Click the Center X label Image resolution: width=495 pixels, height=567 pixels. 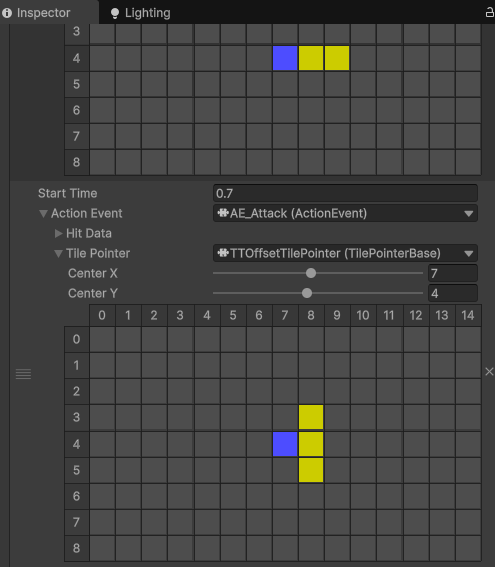pyautogui.click(x=93, y=273)
